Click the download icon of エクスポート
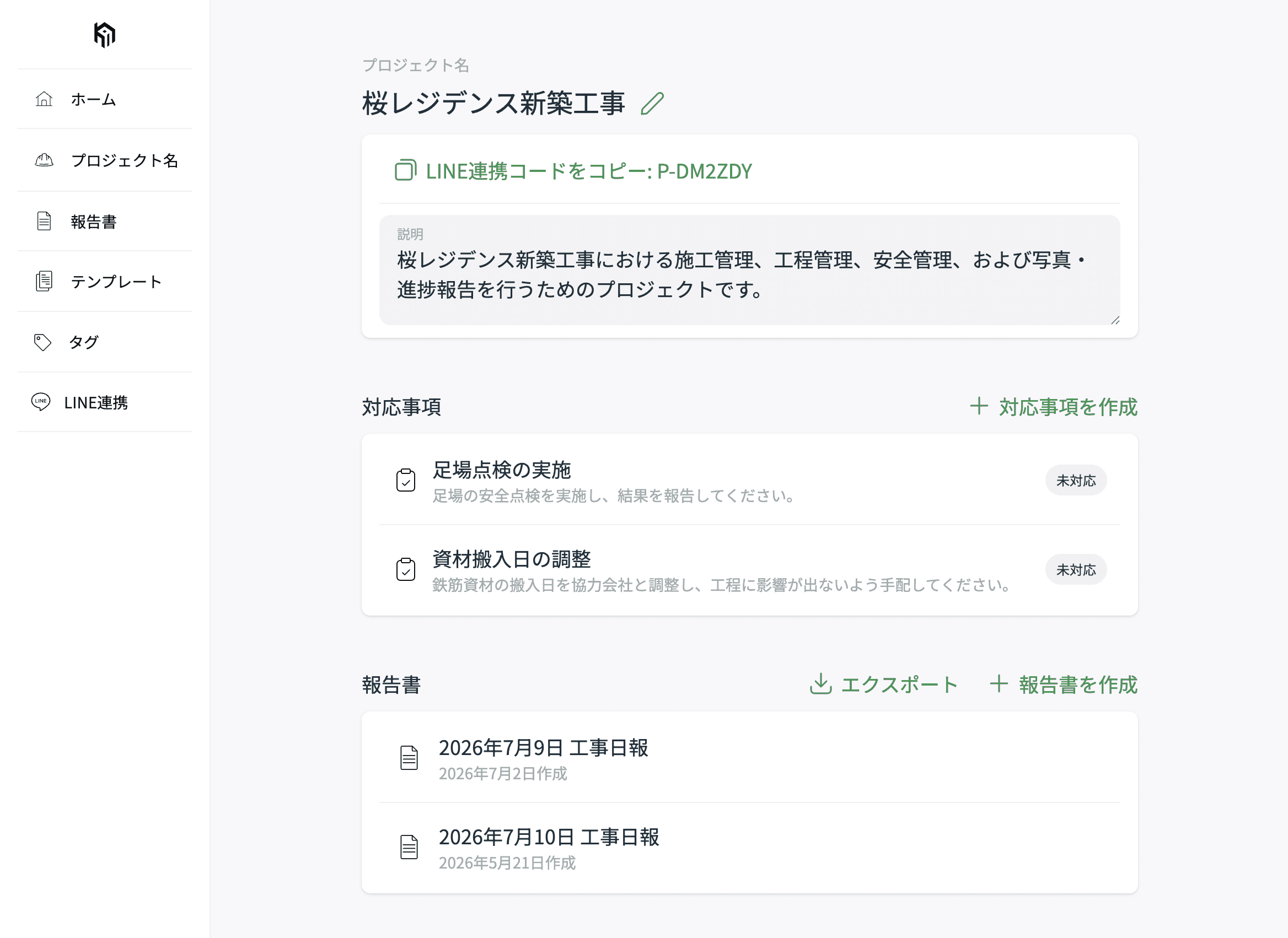1288x938 pixels. click(x=820, y=684)
